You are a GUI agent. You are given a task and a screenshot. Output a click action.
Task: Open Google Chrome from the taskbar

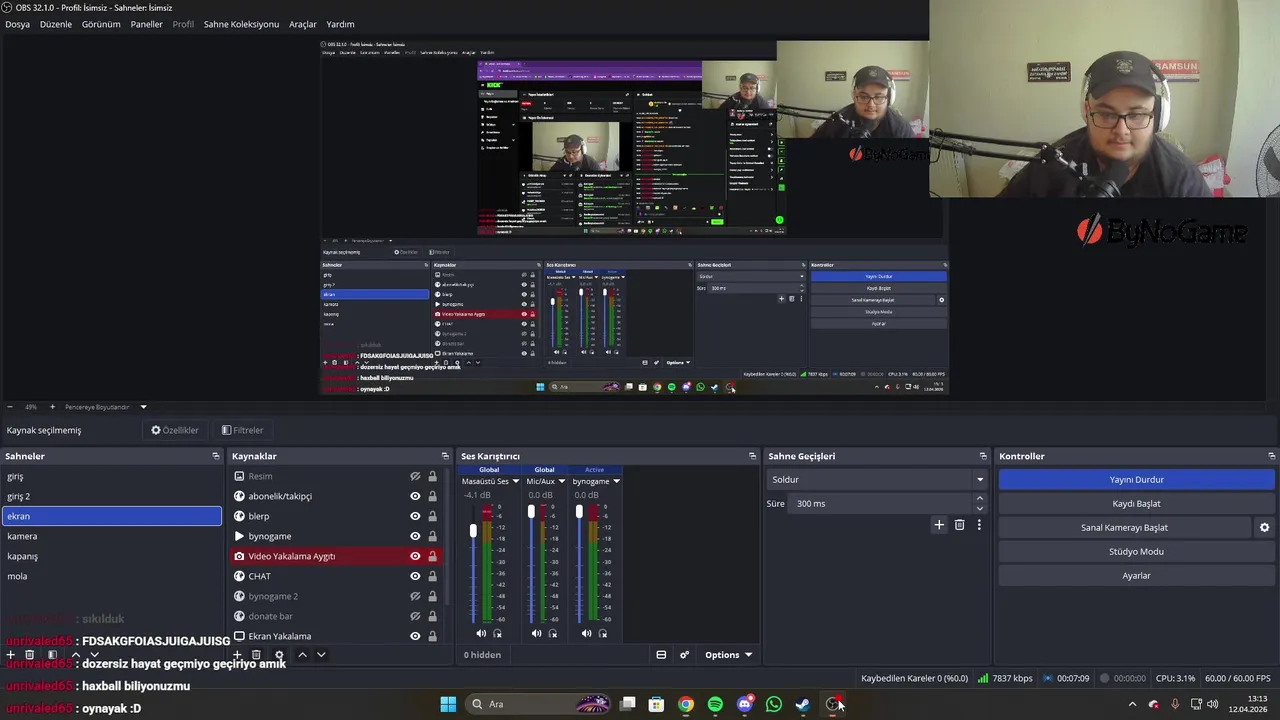click(x=686, y=704)
